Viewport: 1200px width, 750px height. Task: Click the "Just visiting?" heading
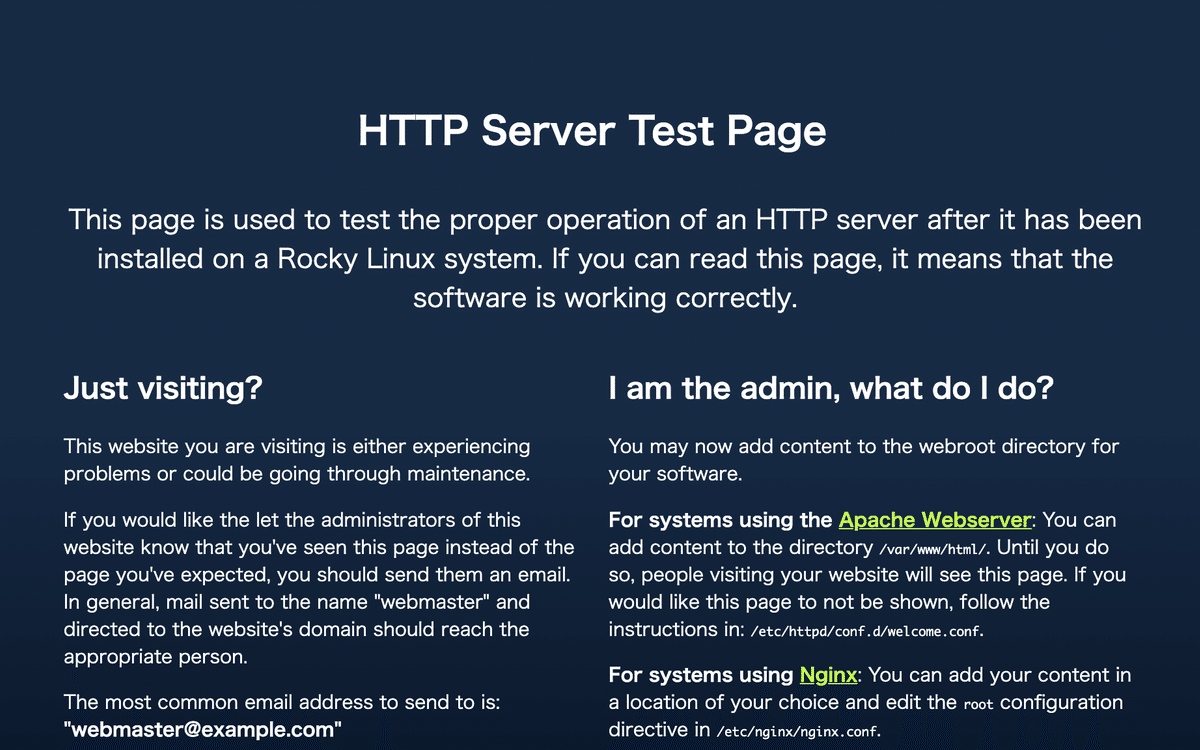[x=163, y=388]
